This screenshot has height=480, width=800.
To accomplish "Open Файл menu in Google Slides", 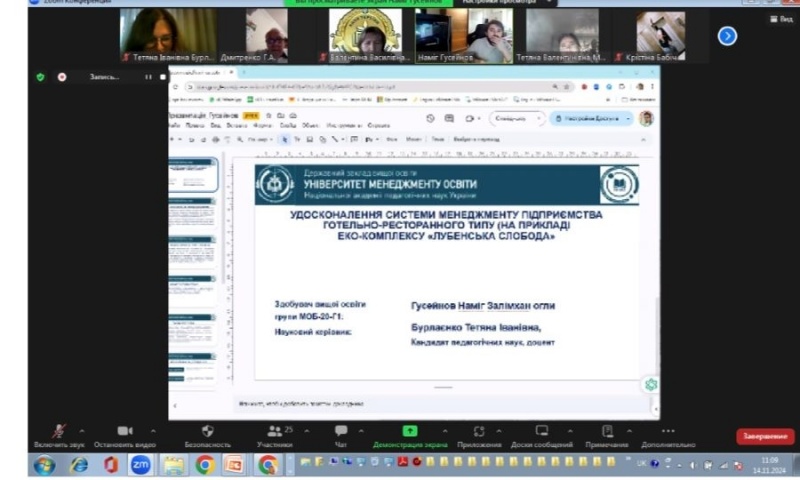I will tap(174, 125).
